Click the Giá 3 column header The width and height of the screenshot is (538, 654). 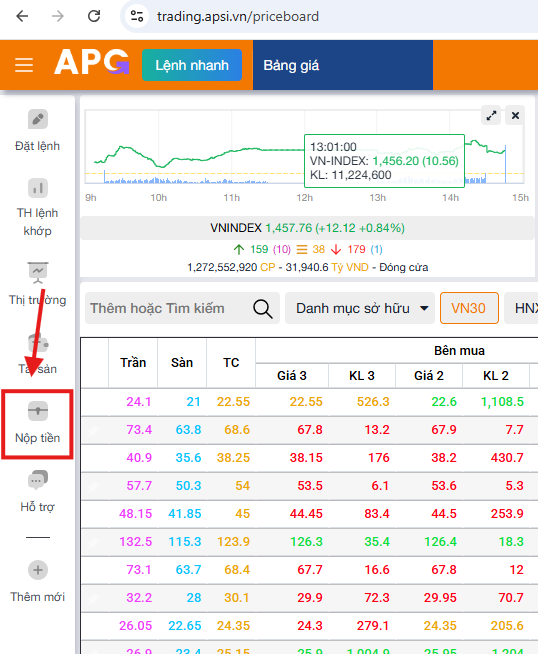(292, 375)
